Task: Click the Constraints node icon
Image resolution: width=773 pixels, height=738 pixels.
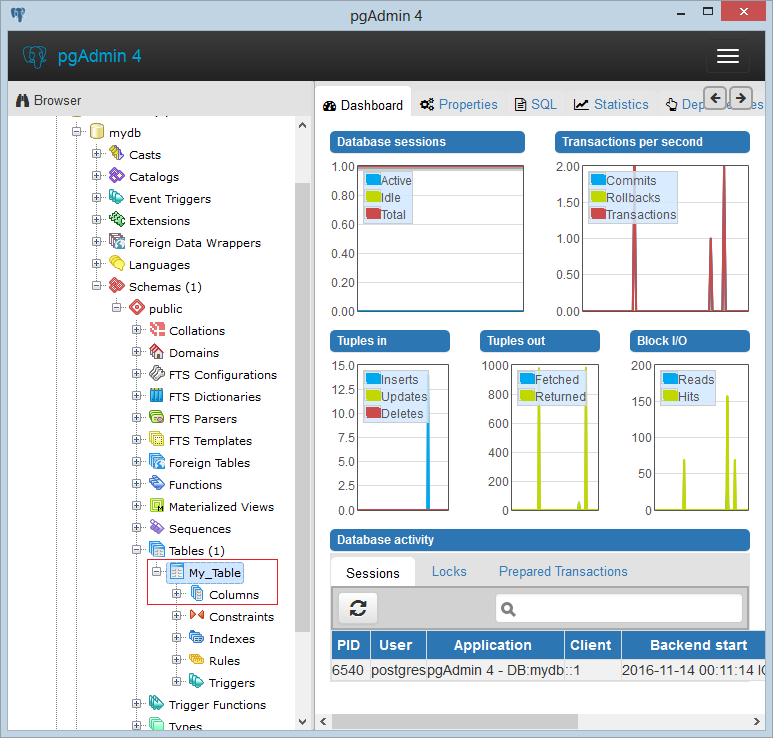Action: point(197,616)
